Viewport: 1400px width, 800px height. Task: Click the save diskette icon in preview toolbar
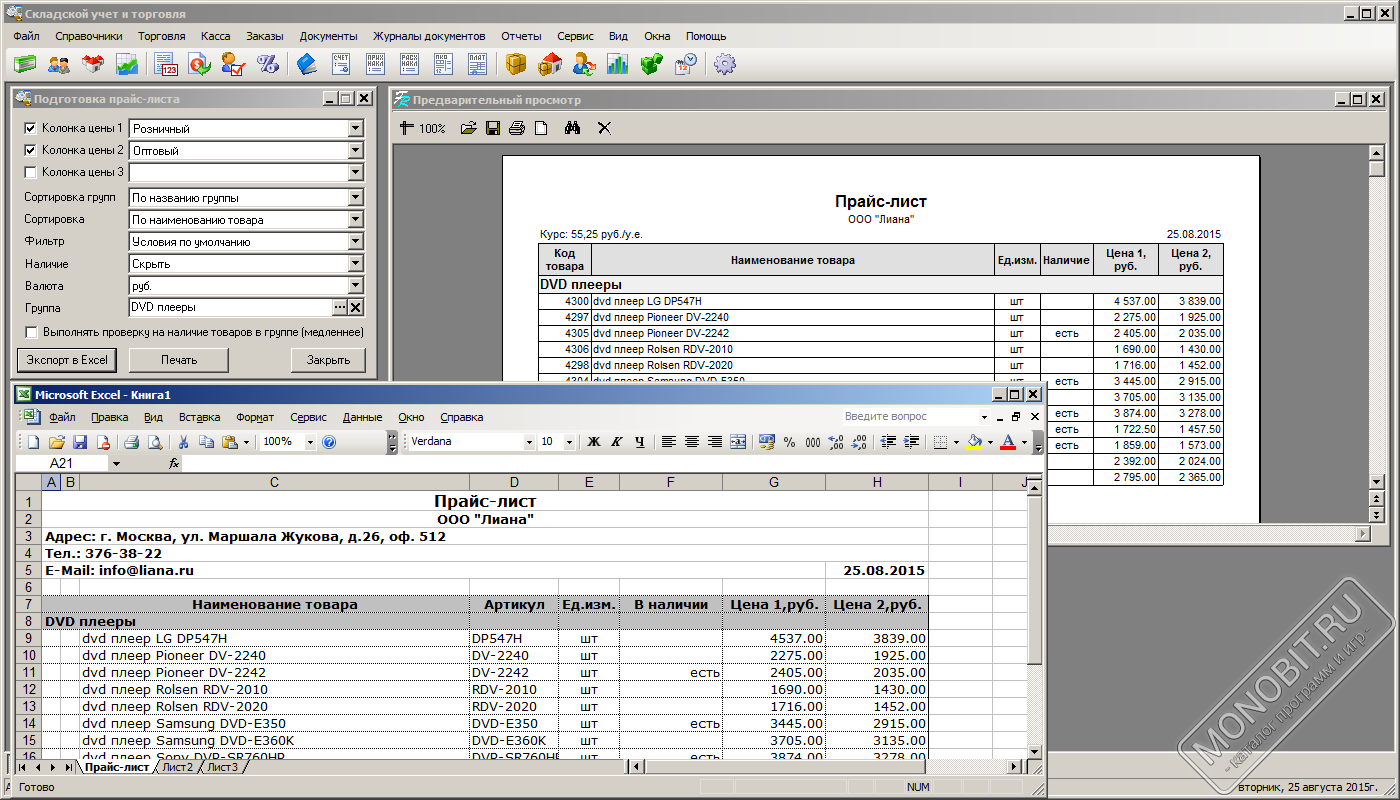click(493, 128)
